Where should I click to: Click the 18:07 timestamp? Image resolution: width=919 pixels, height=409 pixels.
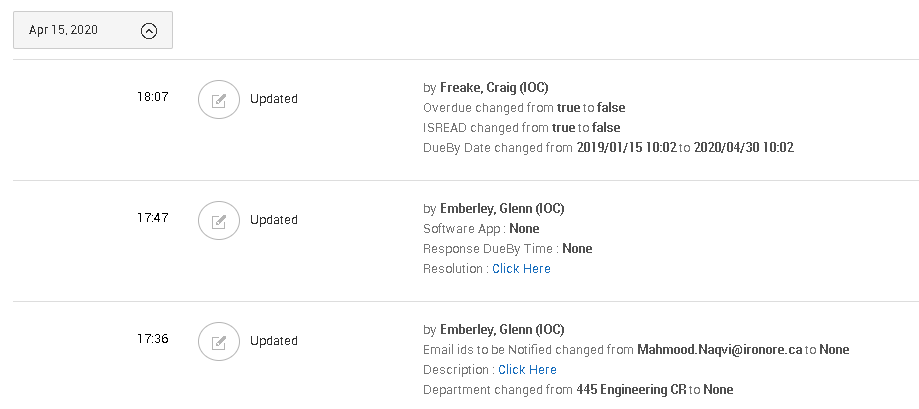pyautogui.click(x=152, y=98)
